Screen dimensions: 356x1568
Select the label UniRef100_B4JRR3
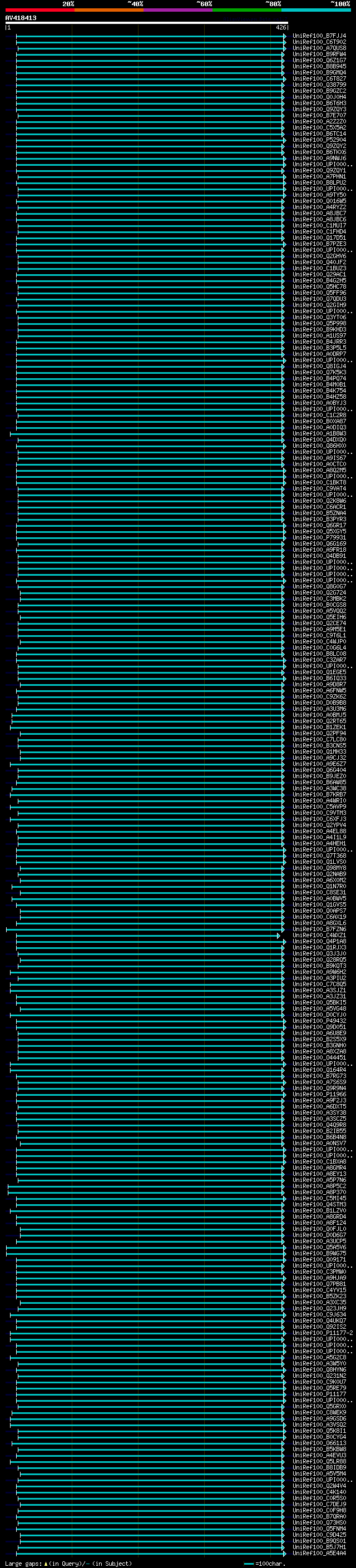pyautogui.click(x=319, y=342)
